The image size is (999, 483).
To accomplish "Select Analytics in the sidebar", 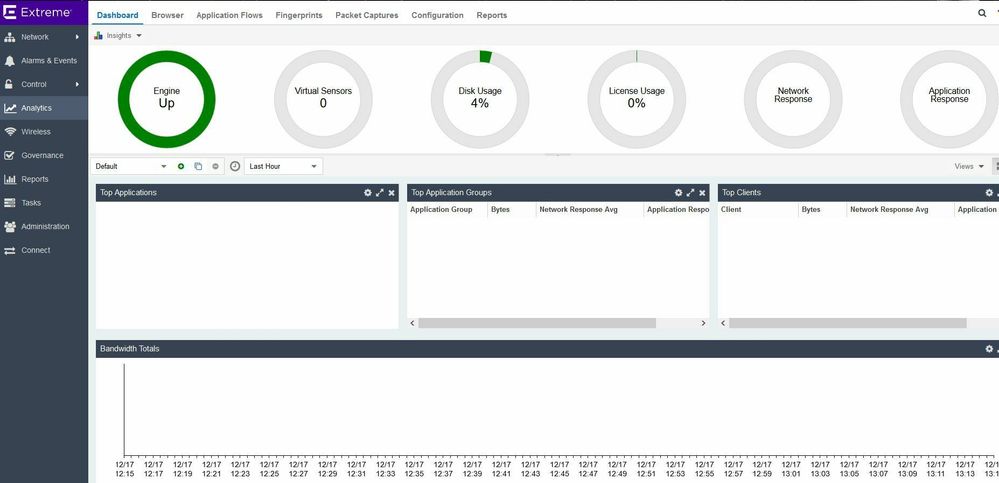I will pos(44,108).
